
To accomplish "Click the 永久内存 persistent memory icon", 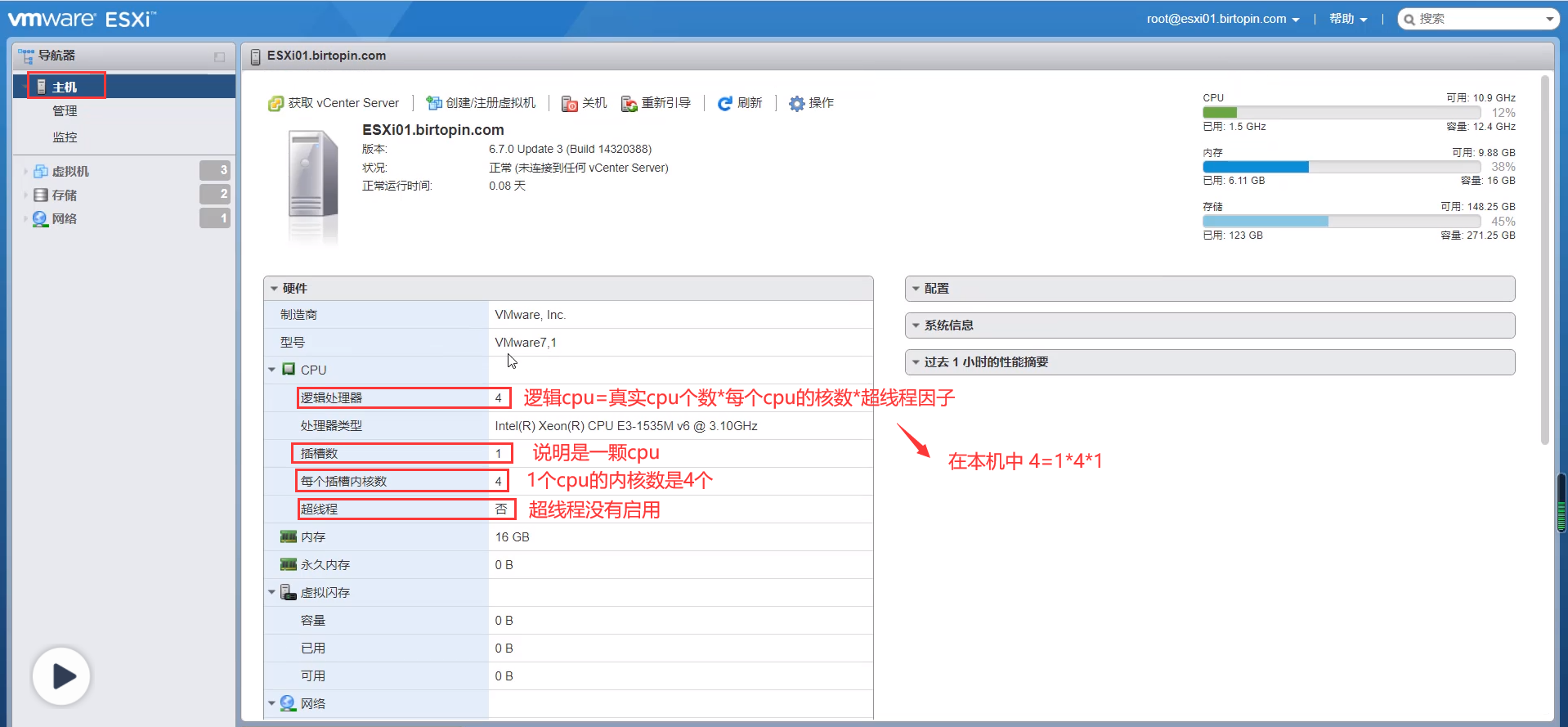I will (x=288, y=564).
